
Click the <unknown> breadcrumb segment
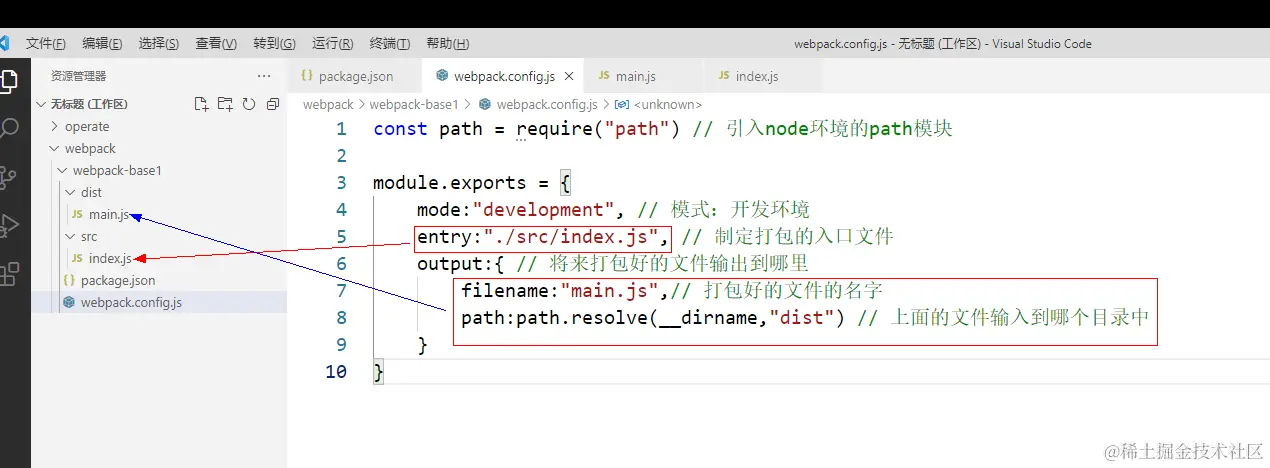[x=668, y=104]
